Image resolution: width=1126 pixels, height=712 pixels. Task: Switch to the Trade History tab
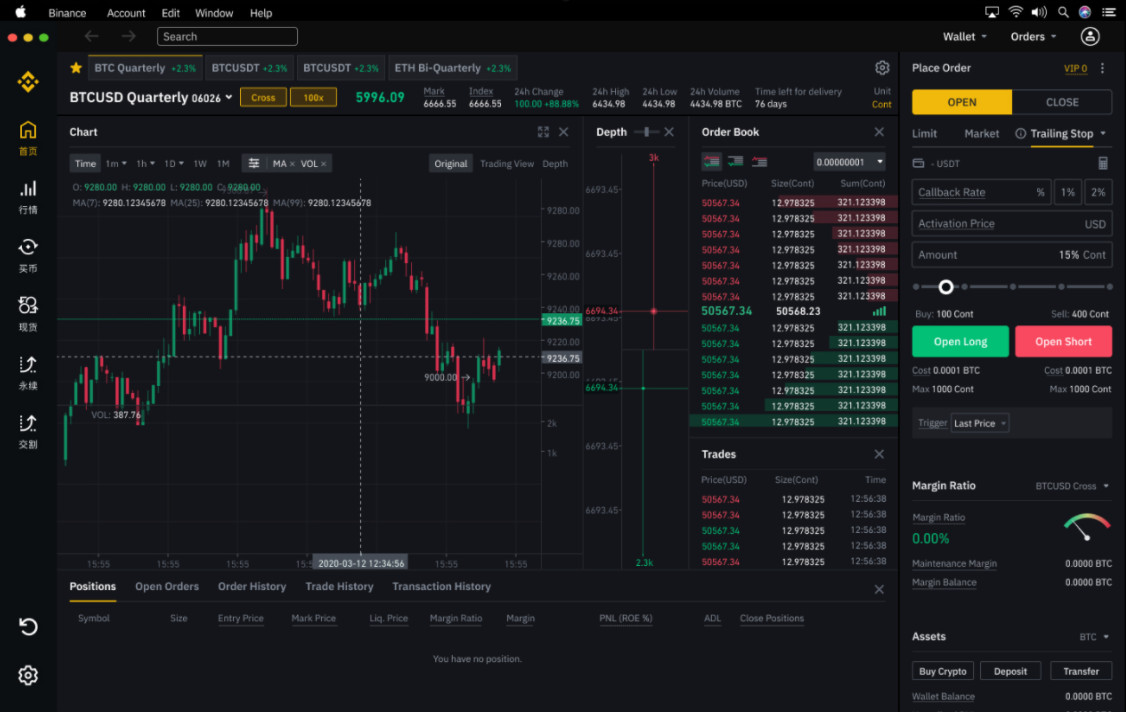coord(339,586)
